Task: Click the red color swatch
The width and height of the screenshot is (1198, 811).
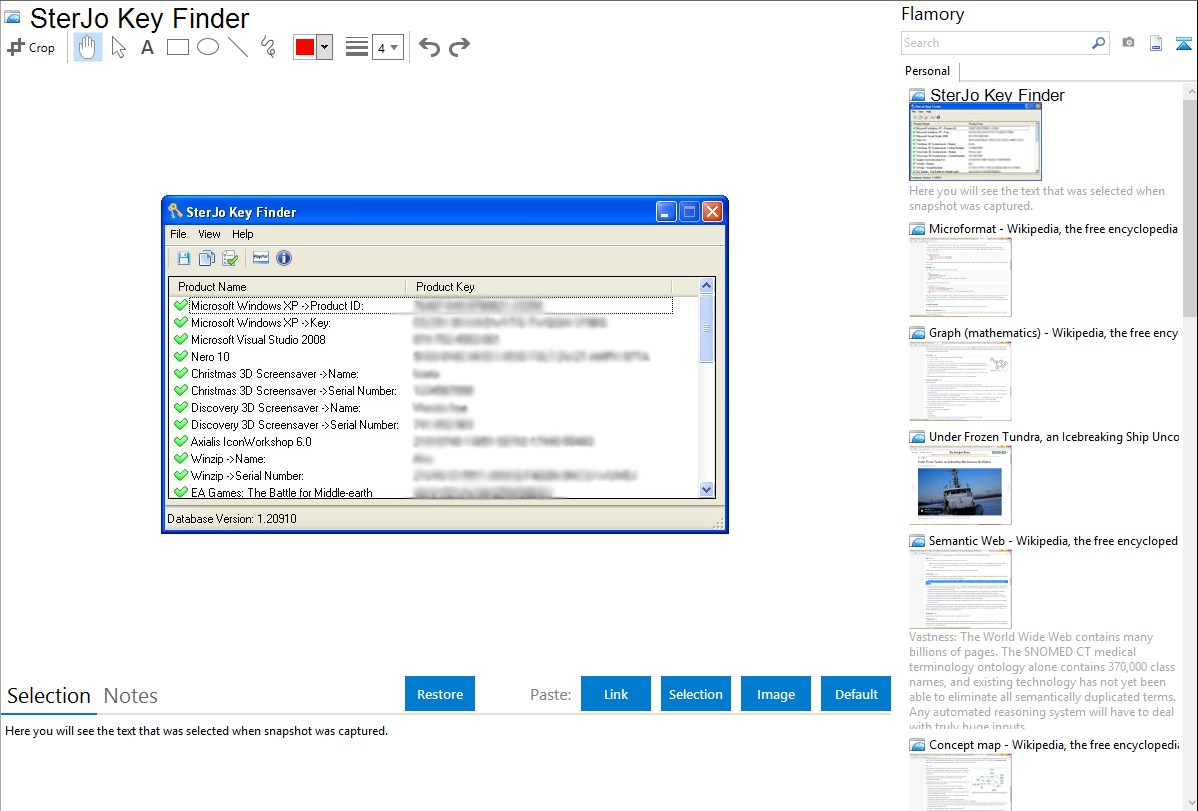Action: point(305,47)
